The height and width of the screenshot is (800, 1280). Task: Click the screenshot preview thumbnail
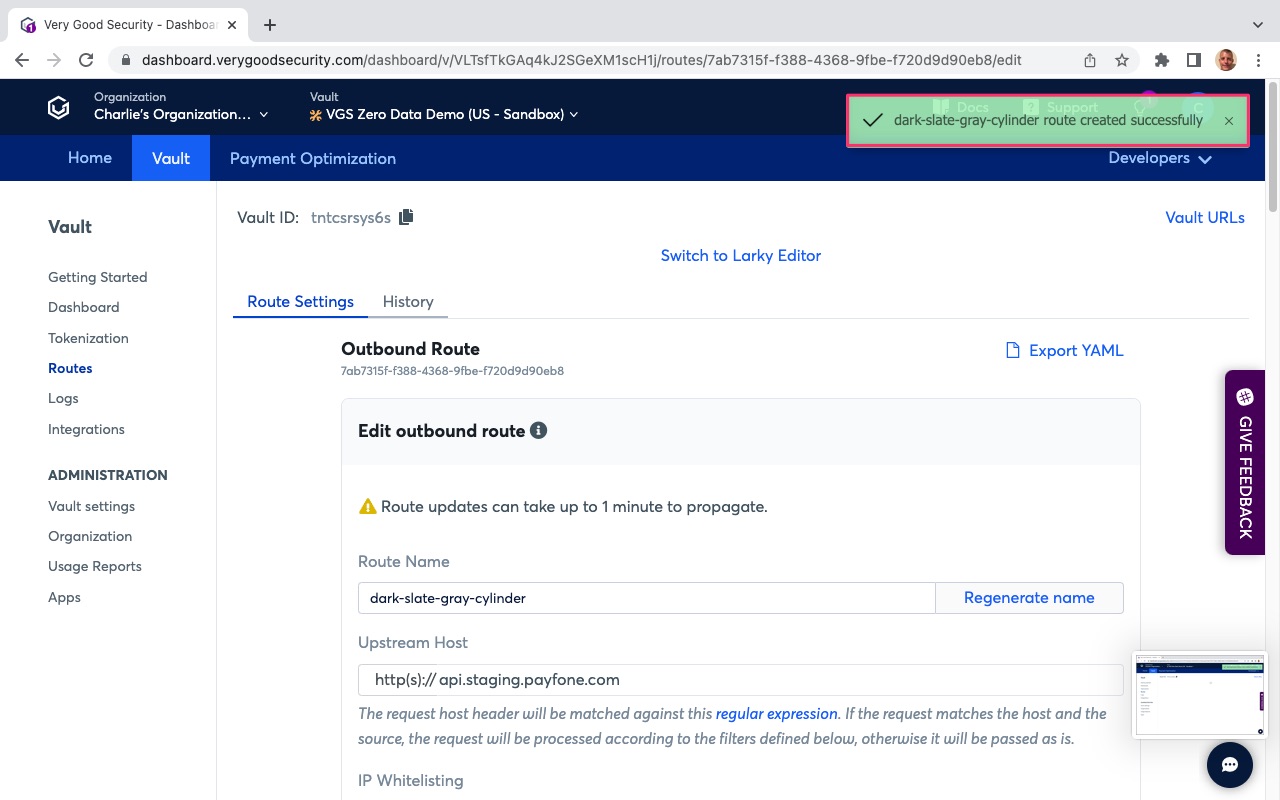pos(1200,695)
